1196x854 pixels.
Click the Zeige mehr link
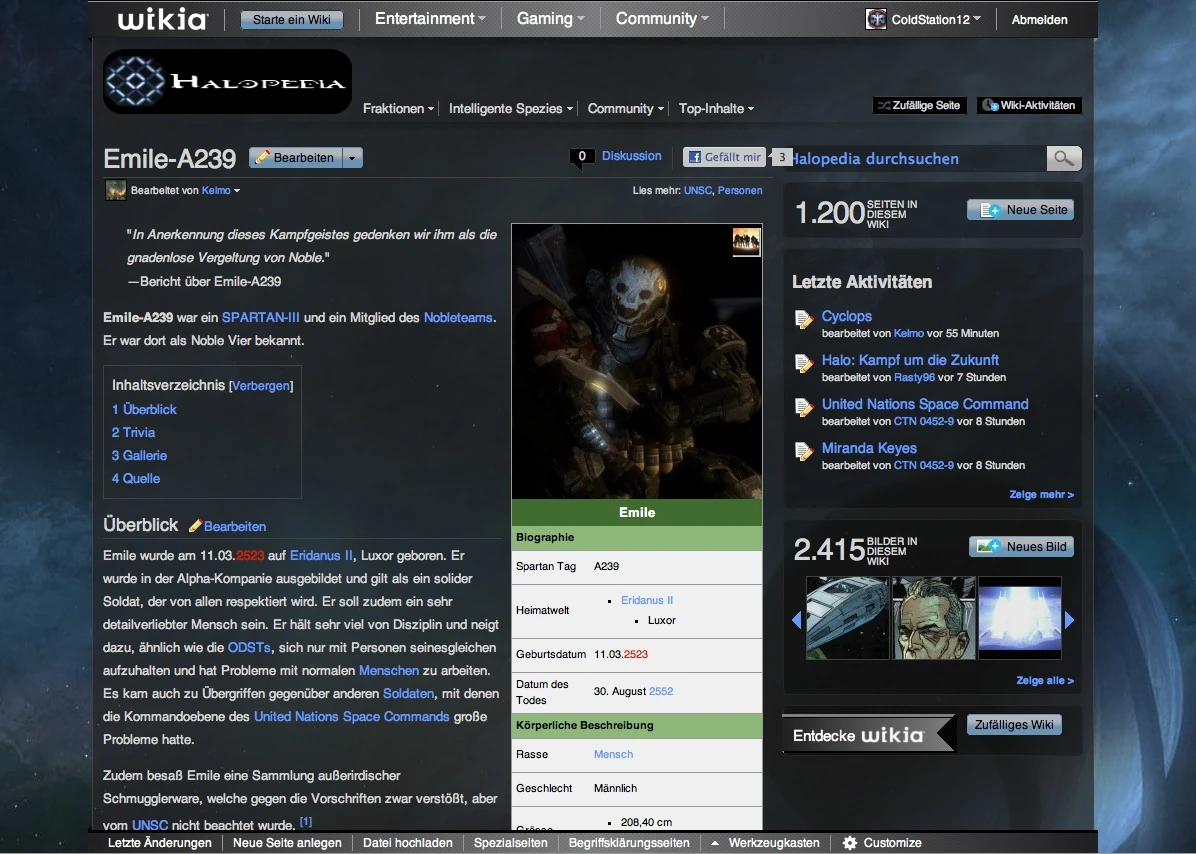(x=1041, y=494)
